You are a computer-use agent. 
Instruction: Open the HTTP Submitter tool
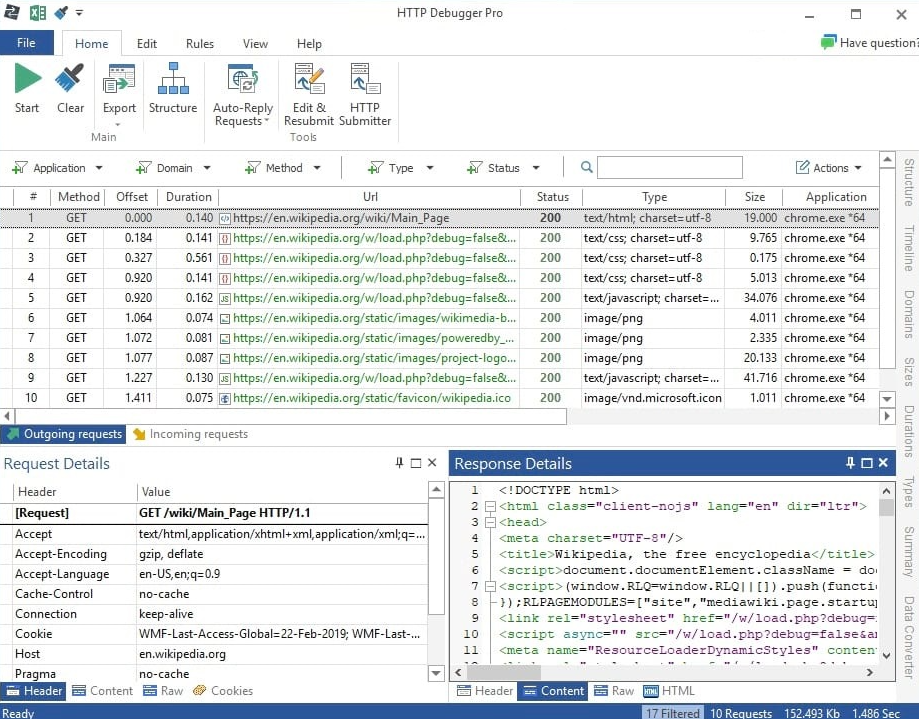tap(365, 80)
